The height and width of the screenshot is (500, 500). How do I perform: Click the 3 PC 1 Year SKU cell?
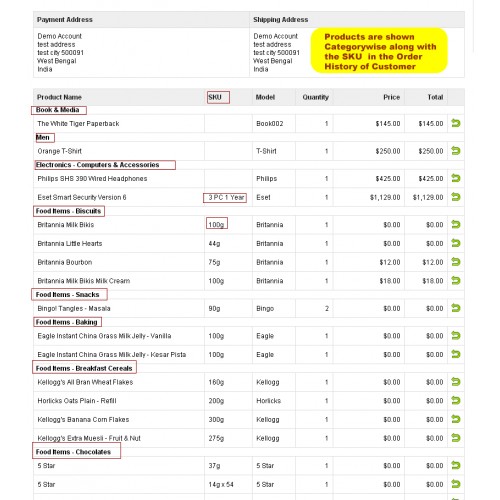coord(226,197)
